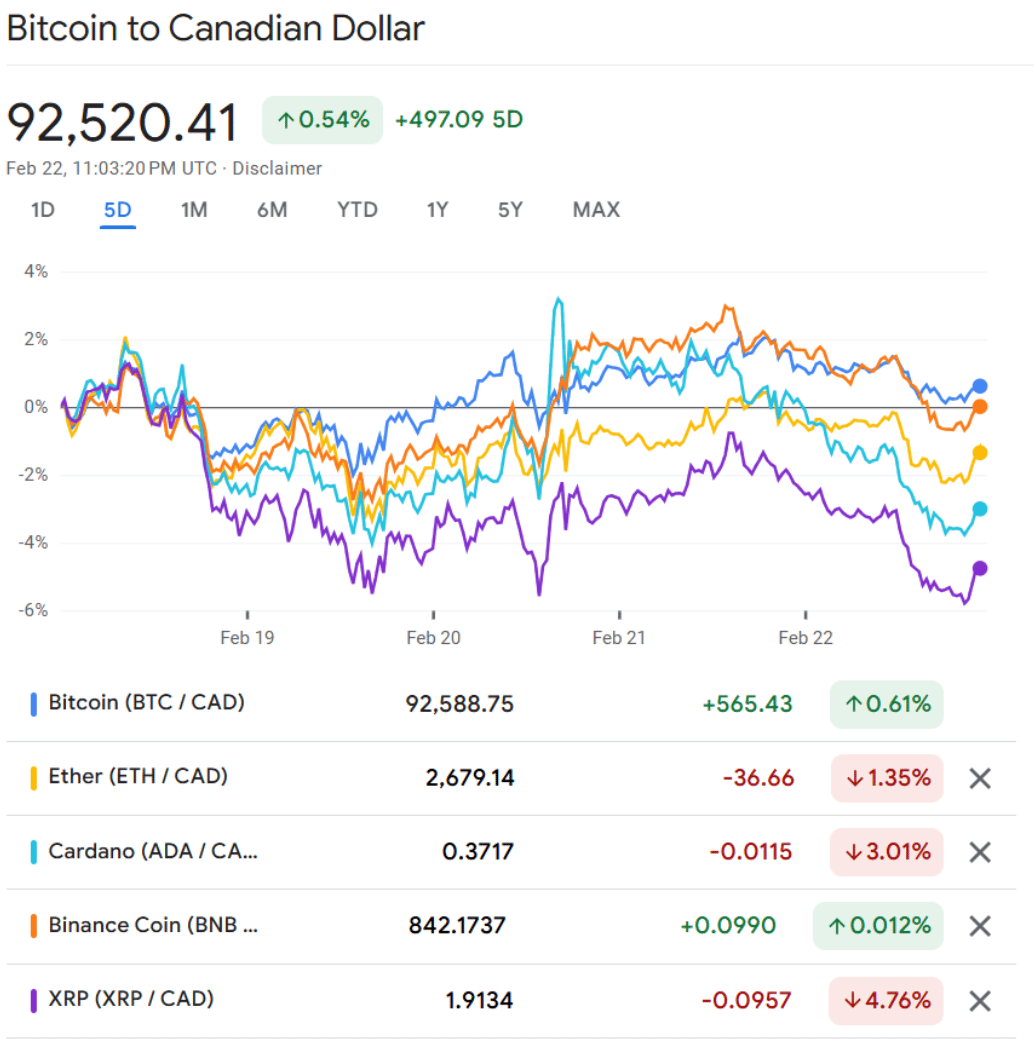Click the purple XRP endpoint dot on chart
Image resolution: width=1034 pixels, height=1054 pixels.
pyautogui.click(x=980, y=568)
